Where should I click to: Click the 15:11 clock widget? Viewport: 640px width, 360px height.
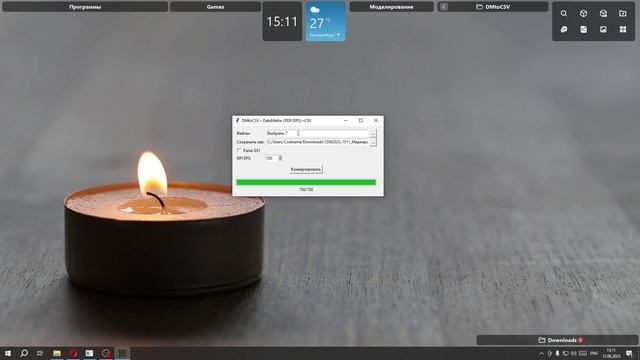[282, 21]
